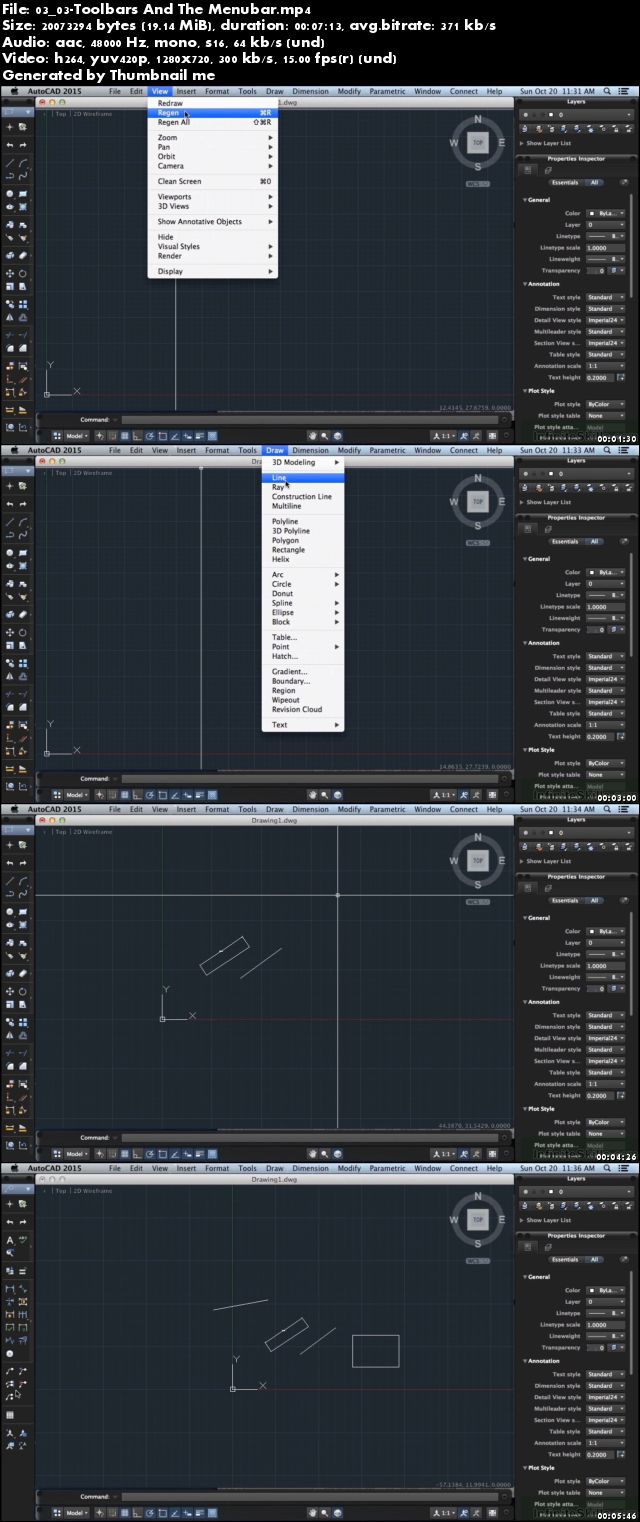
Task: Open WCS dropdown under ViewCube, 00:04:26 frame
Action: [x=478, y=901]
